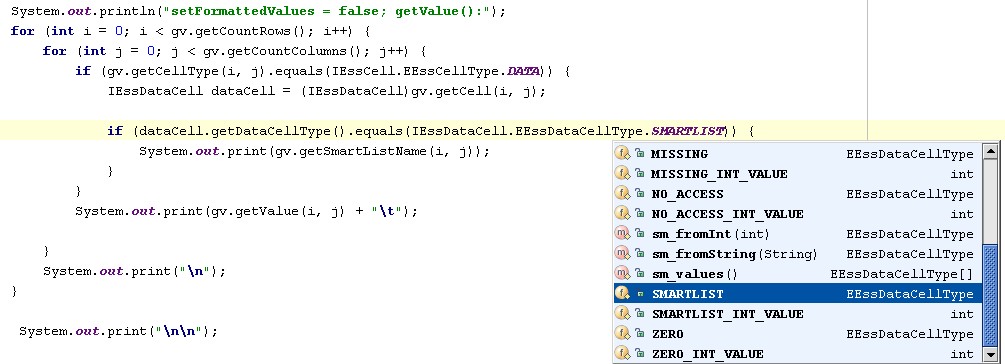This screenshot has width=1005, height=364.
Task: Click the field icon beside SMARTLIST
Action: pos(622,294)
